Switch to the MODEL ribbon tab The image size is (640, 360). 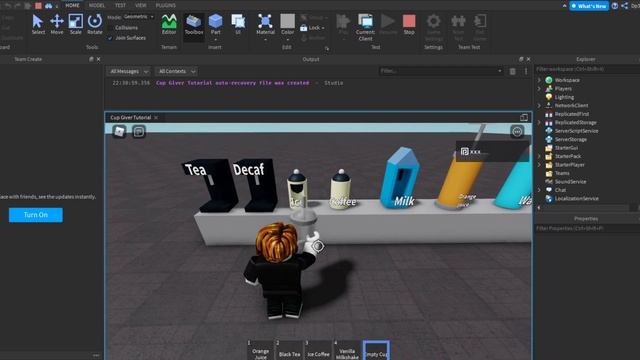tap(97, 6)
